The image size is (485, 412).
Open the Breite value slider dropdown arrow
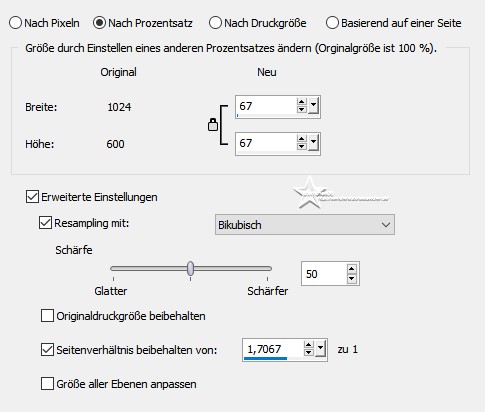tap(313, 106)
